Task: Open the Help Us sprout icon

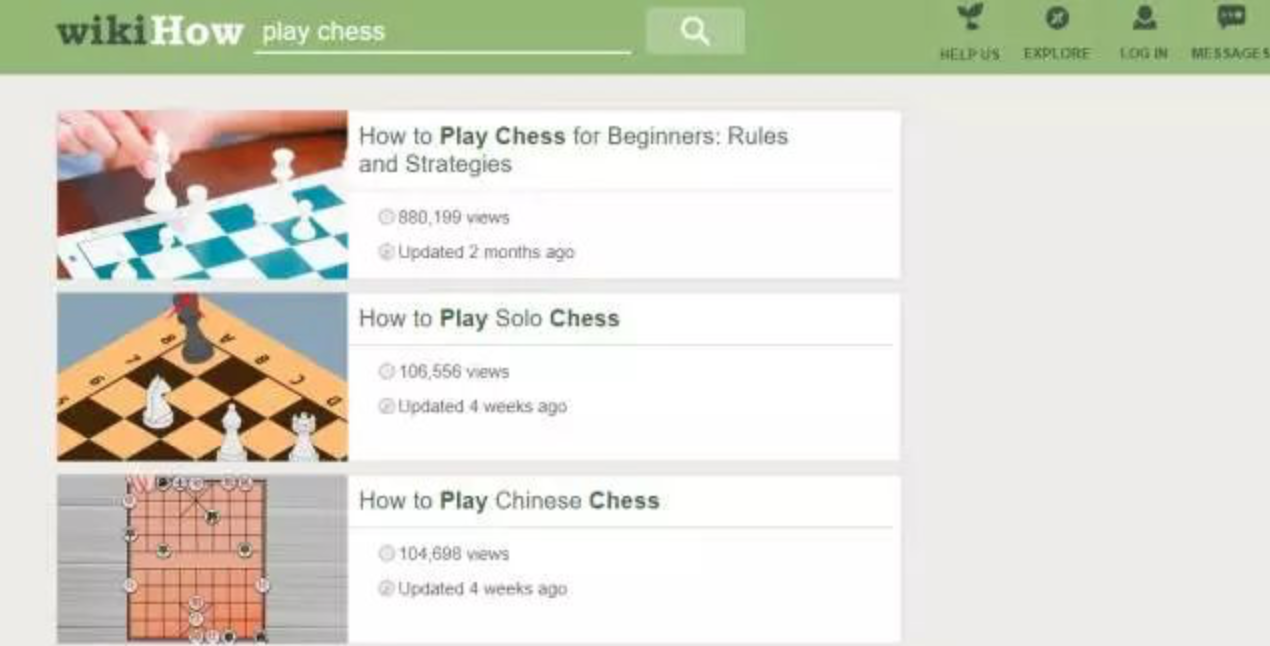Action: [969, 17]
